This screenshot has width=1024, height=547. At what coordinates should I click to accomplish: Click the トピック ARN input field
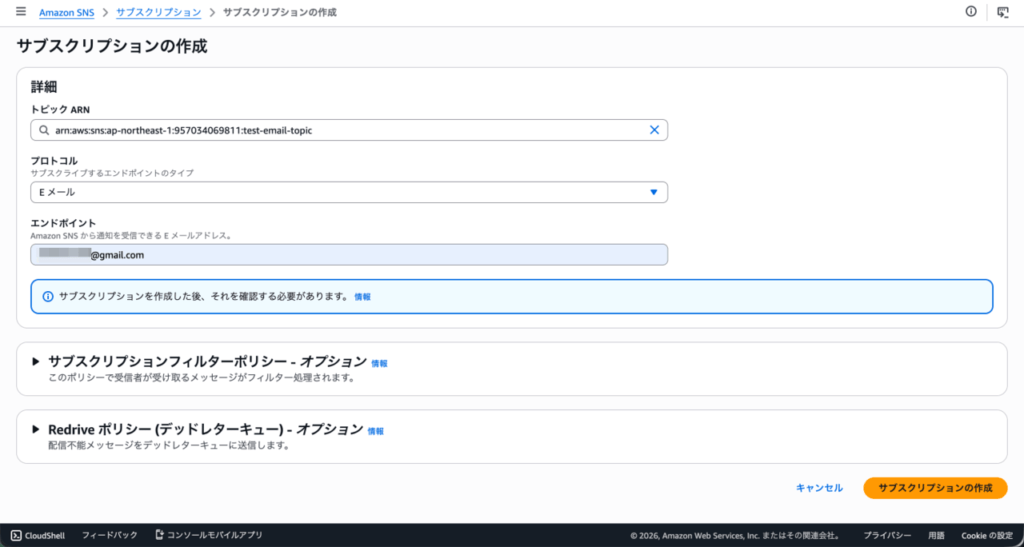[349, 130]
